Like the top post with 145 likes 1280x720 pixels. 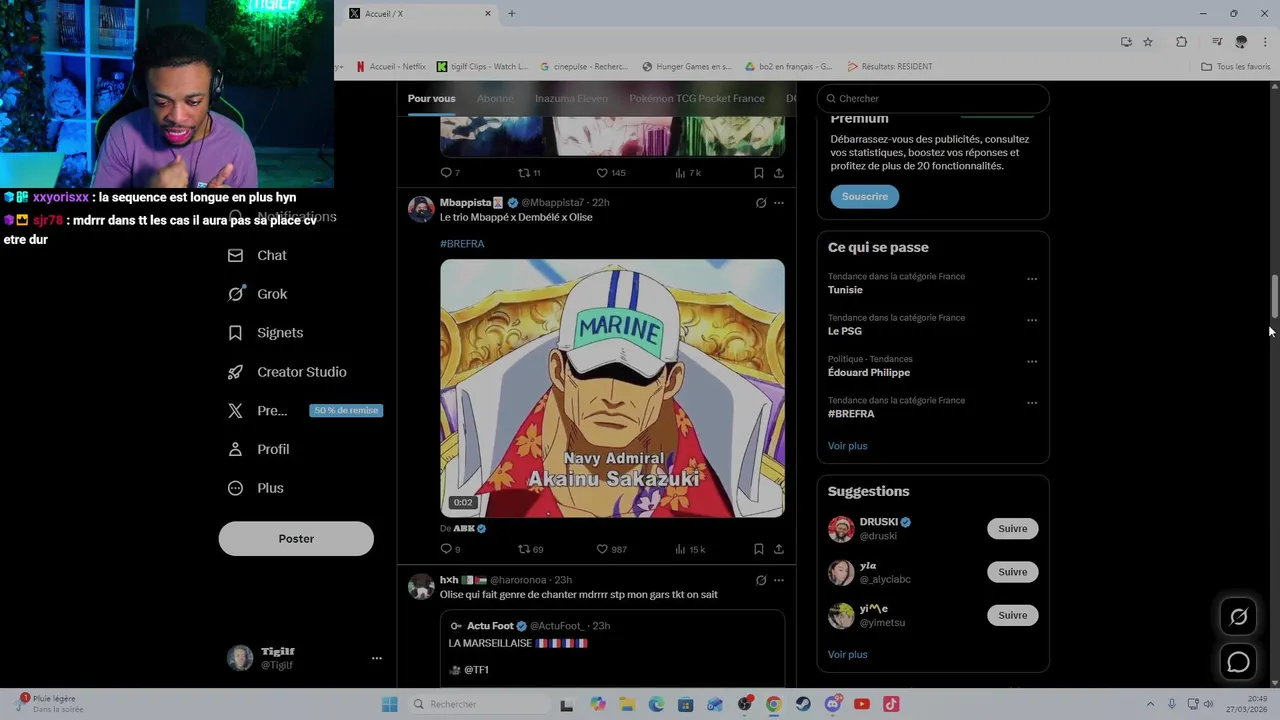(611, 173)
